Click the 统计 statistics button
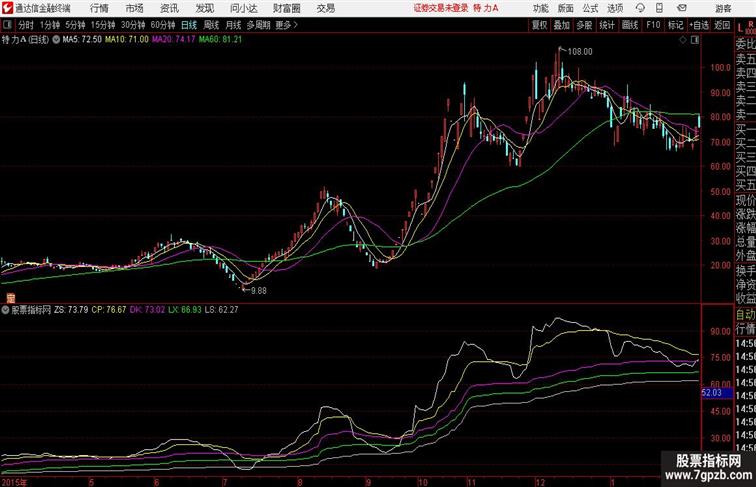Screen dimensions: 756x487 tap(607, 25)
